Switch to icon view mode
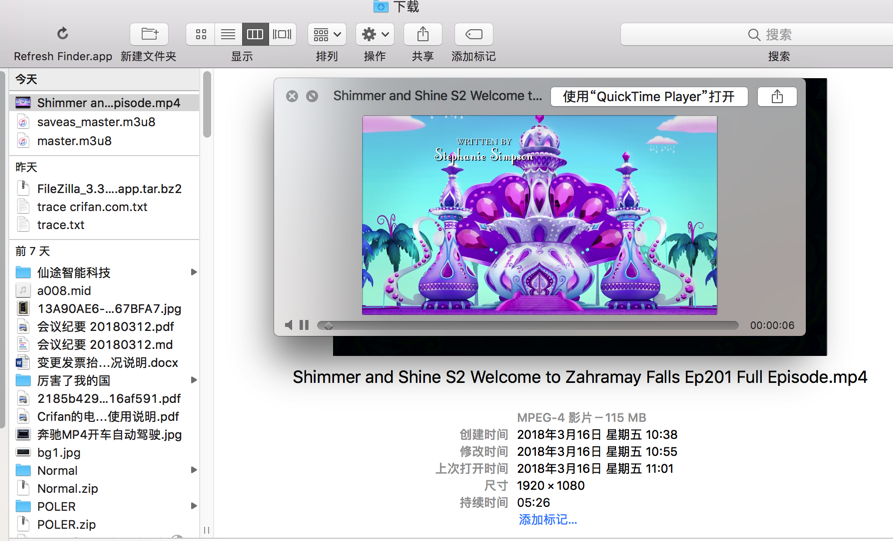The height and width of the screenshot is (541, 893). pos(200,34)
